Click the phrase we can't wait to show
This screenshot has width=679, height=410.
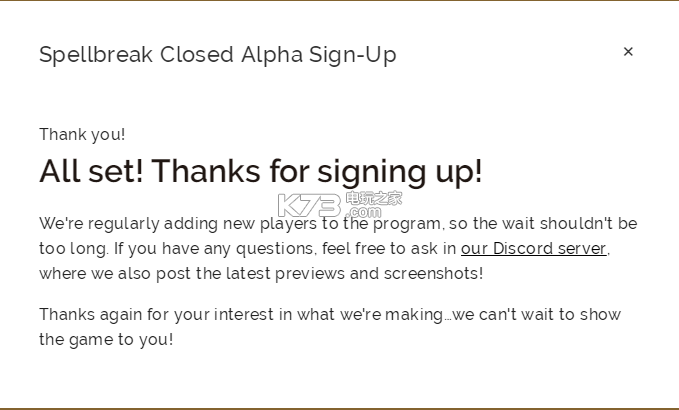pyautogui.click(x=537, y=314)
